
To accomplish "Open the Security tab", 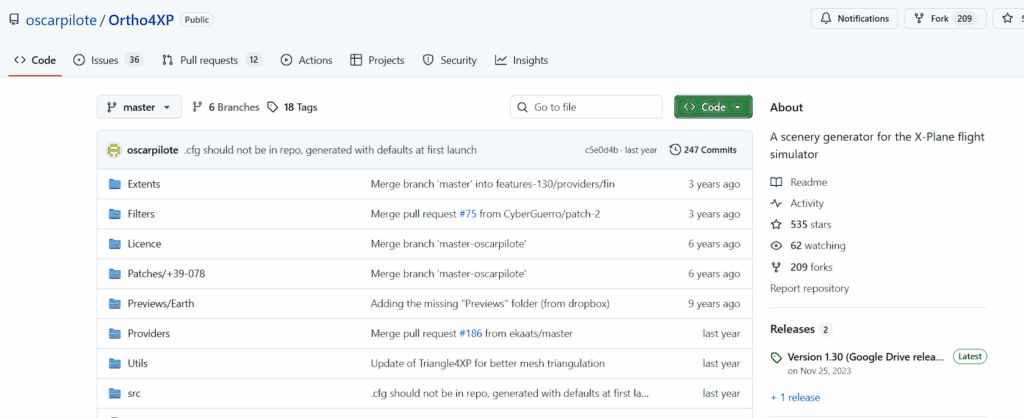I will 449,60.
